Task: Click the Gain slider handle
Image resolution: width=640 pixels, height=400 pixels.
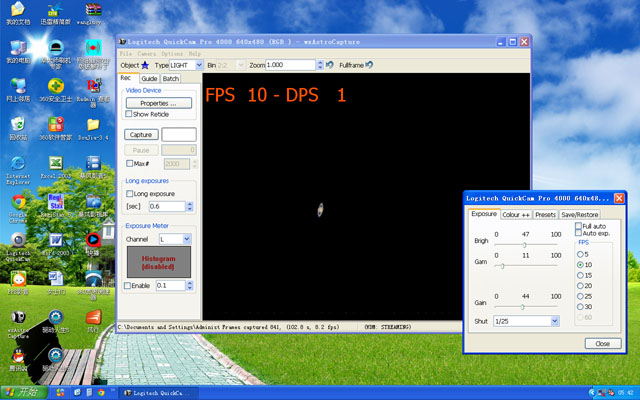Action: coord(522,307)
